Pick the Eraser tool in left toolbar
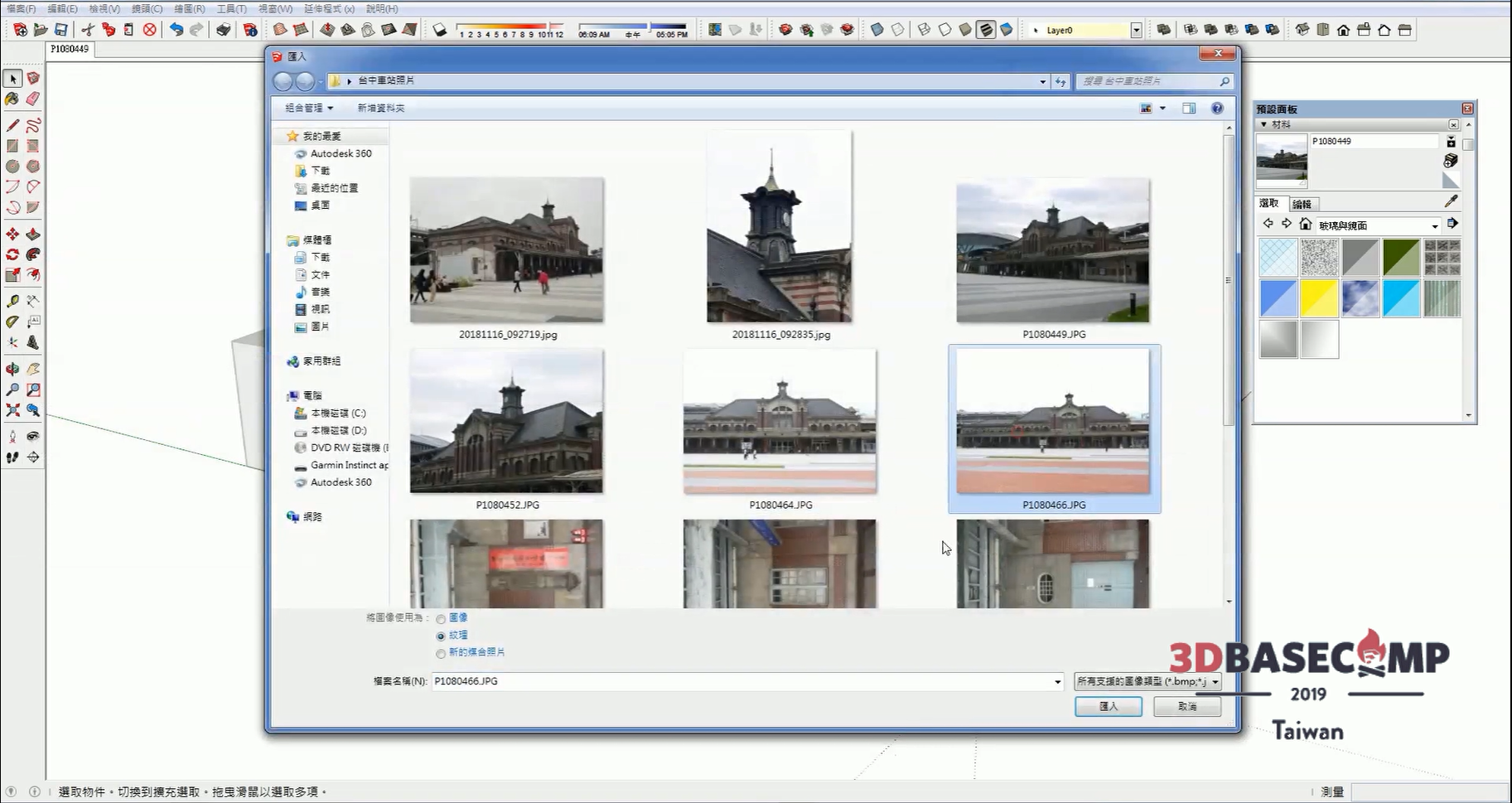1512x803 pixels. click(33, 99)
